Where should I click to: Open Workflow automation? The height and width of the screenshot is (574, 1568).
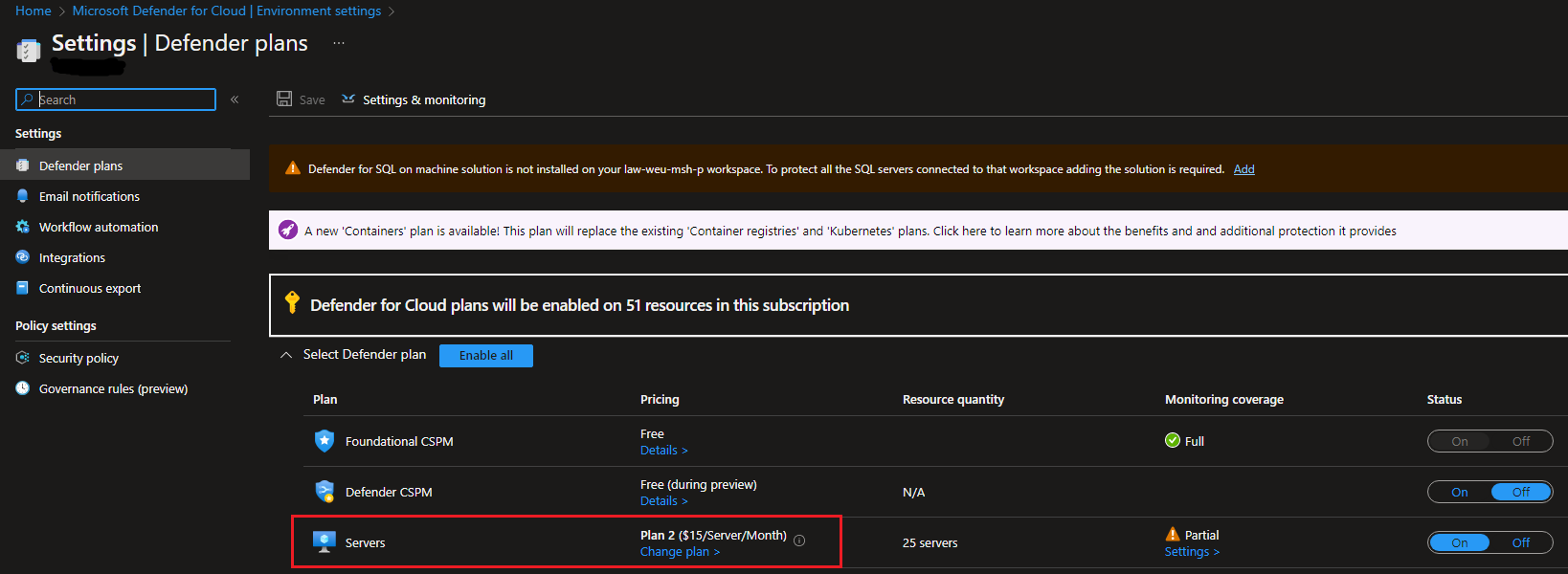tap(99, 227)
